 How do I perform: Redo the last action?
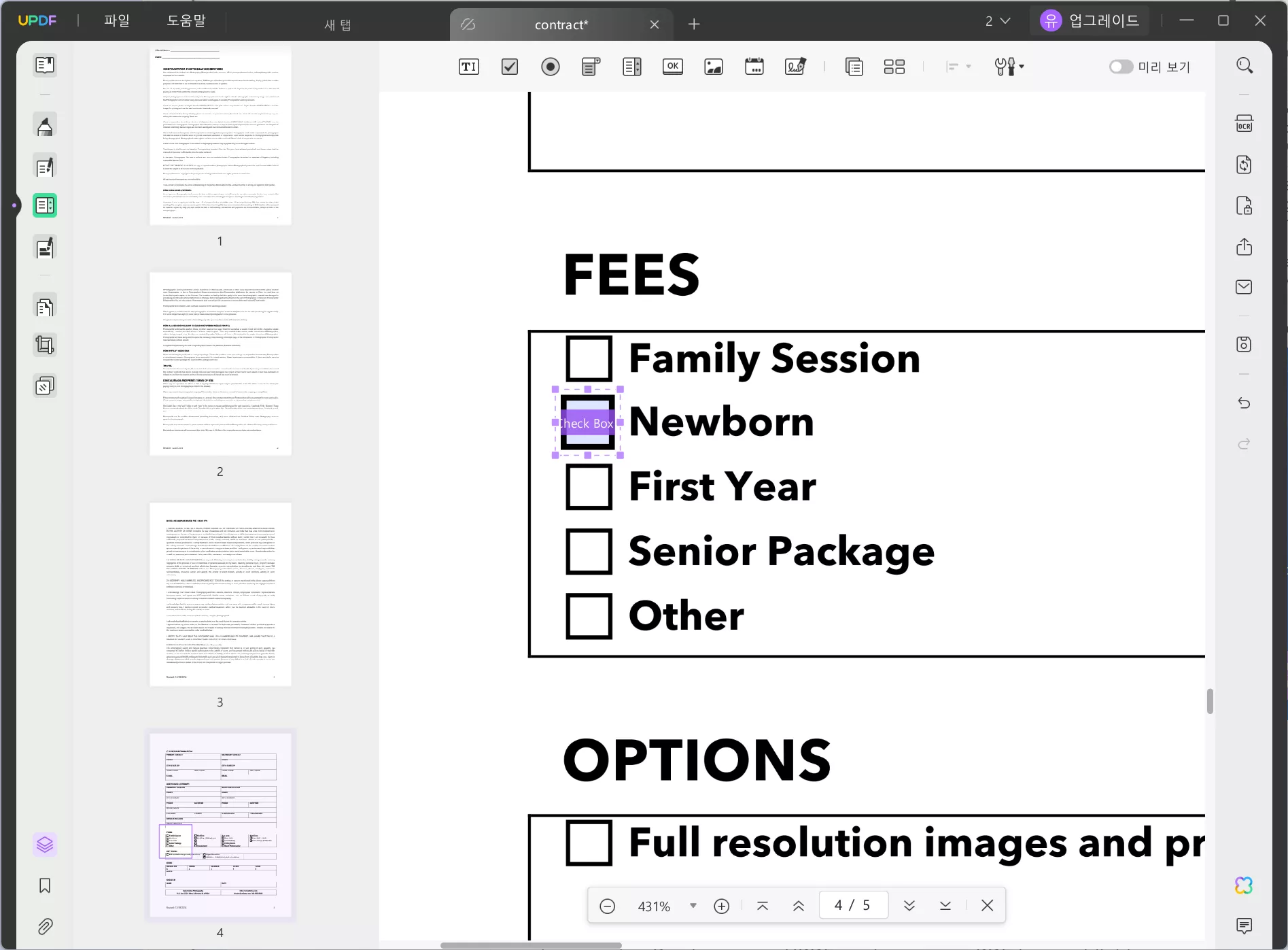1244,444
